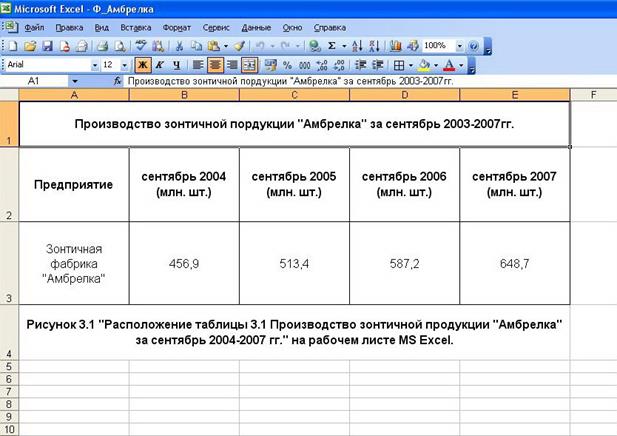Click the Merge and Center icon
The image size is (617, 436).
(x=250, y=64)
